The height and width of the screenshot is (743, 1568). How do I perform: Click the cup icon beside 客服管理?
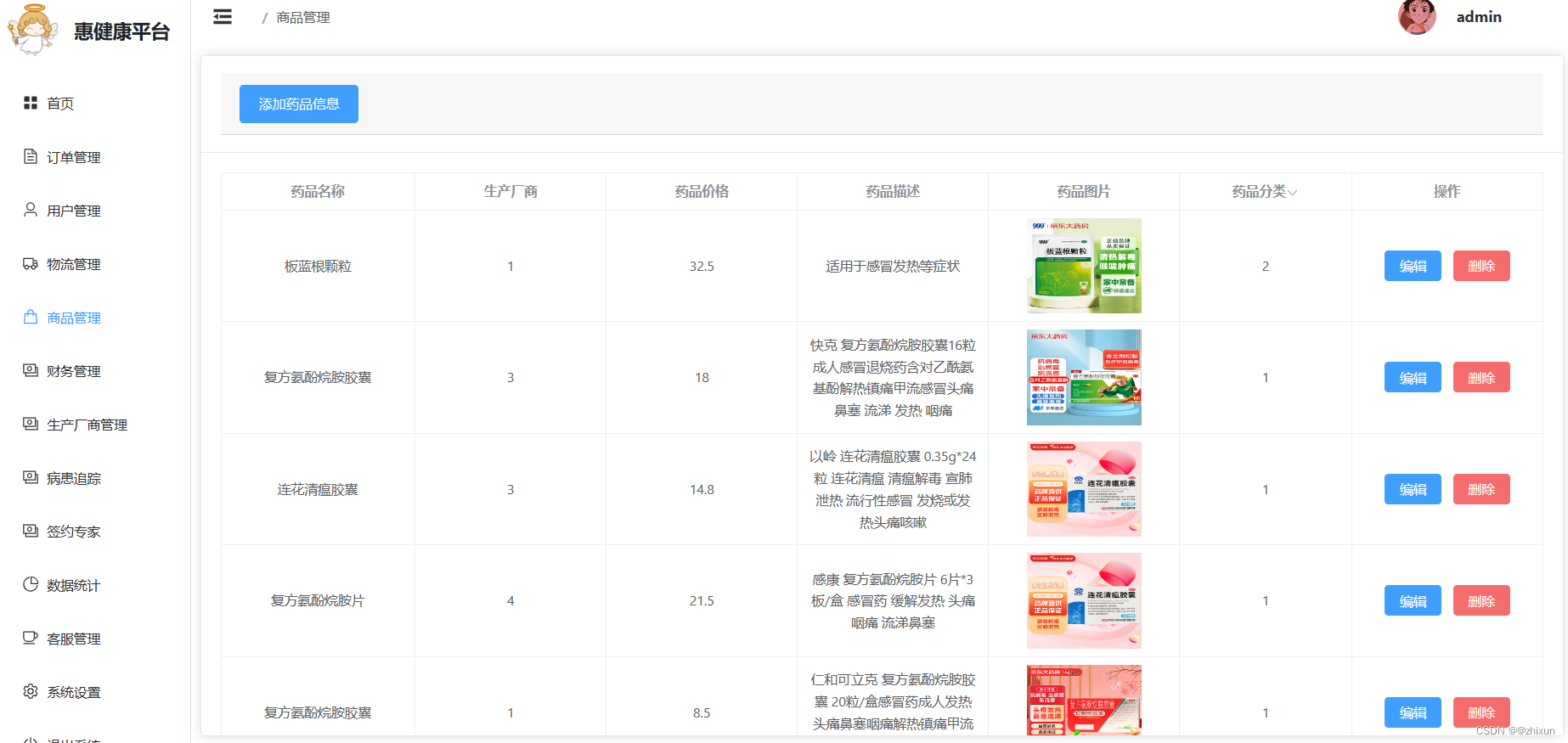click(31, 638)
